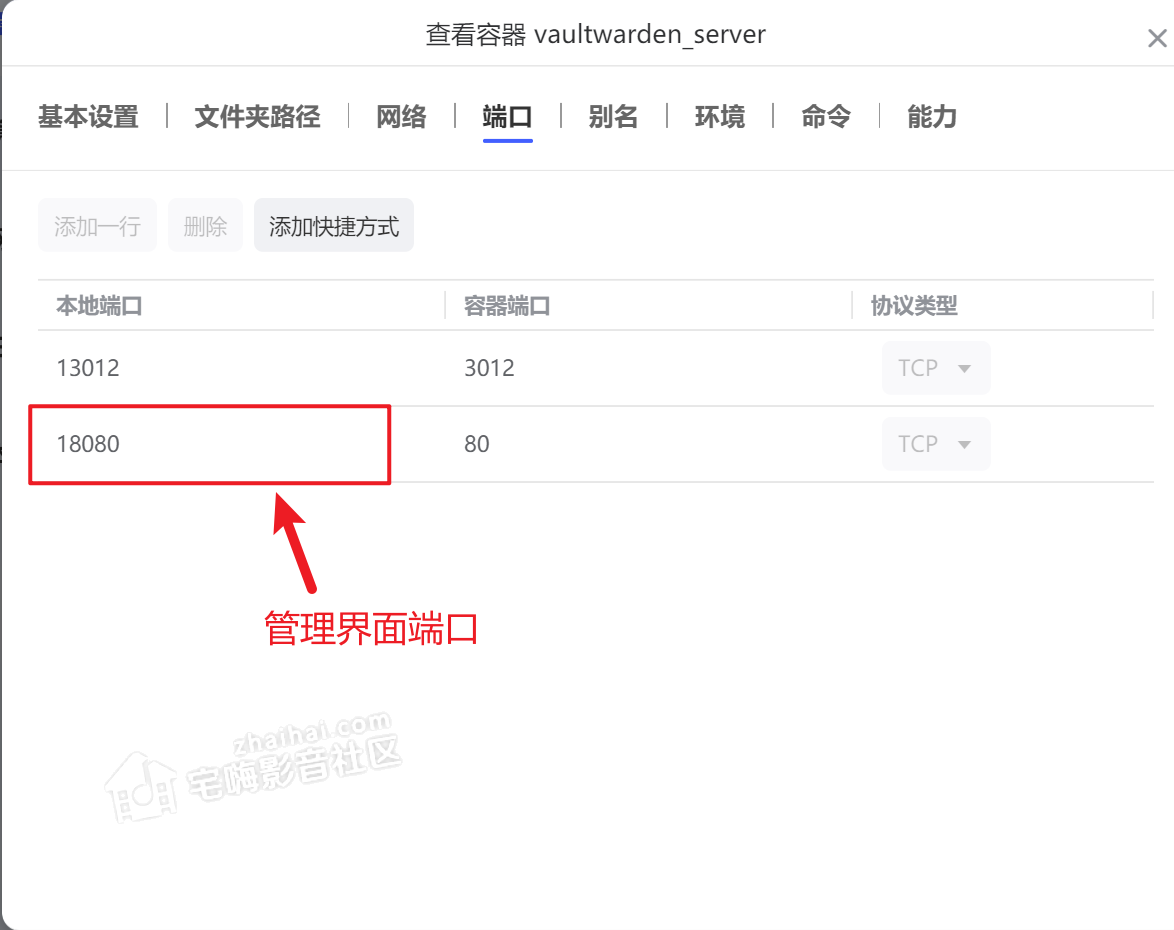Select local port value 18080
Screen dimensions: 1174x930
point(88,444)
